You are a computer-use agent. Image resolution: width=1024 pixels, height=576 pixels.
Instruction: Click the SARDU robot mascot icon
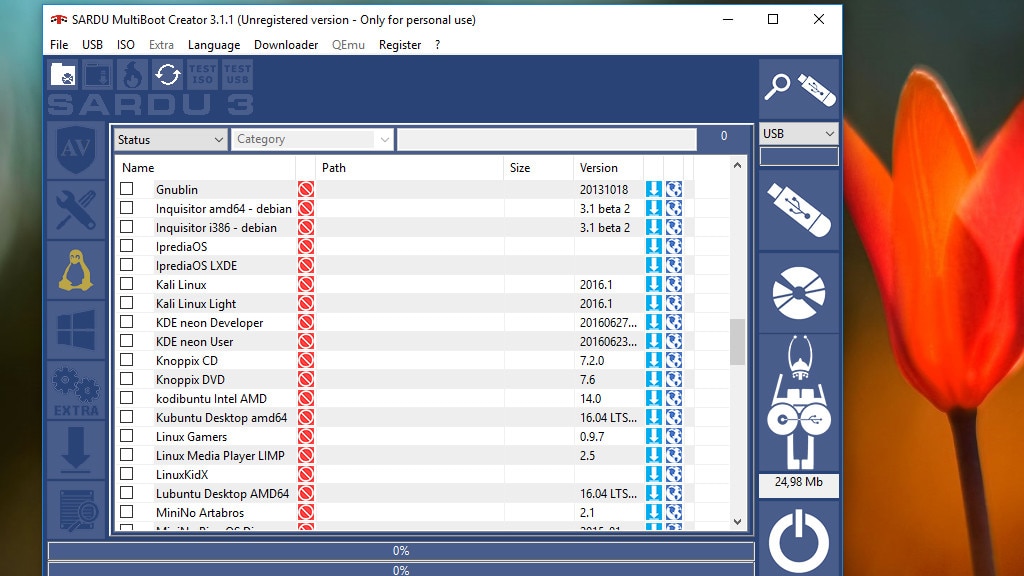[x=799, y=403]
